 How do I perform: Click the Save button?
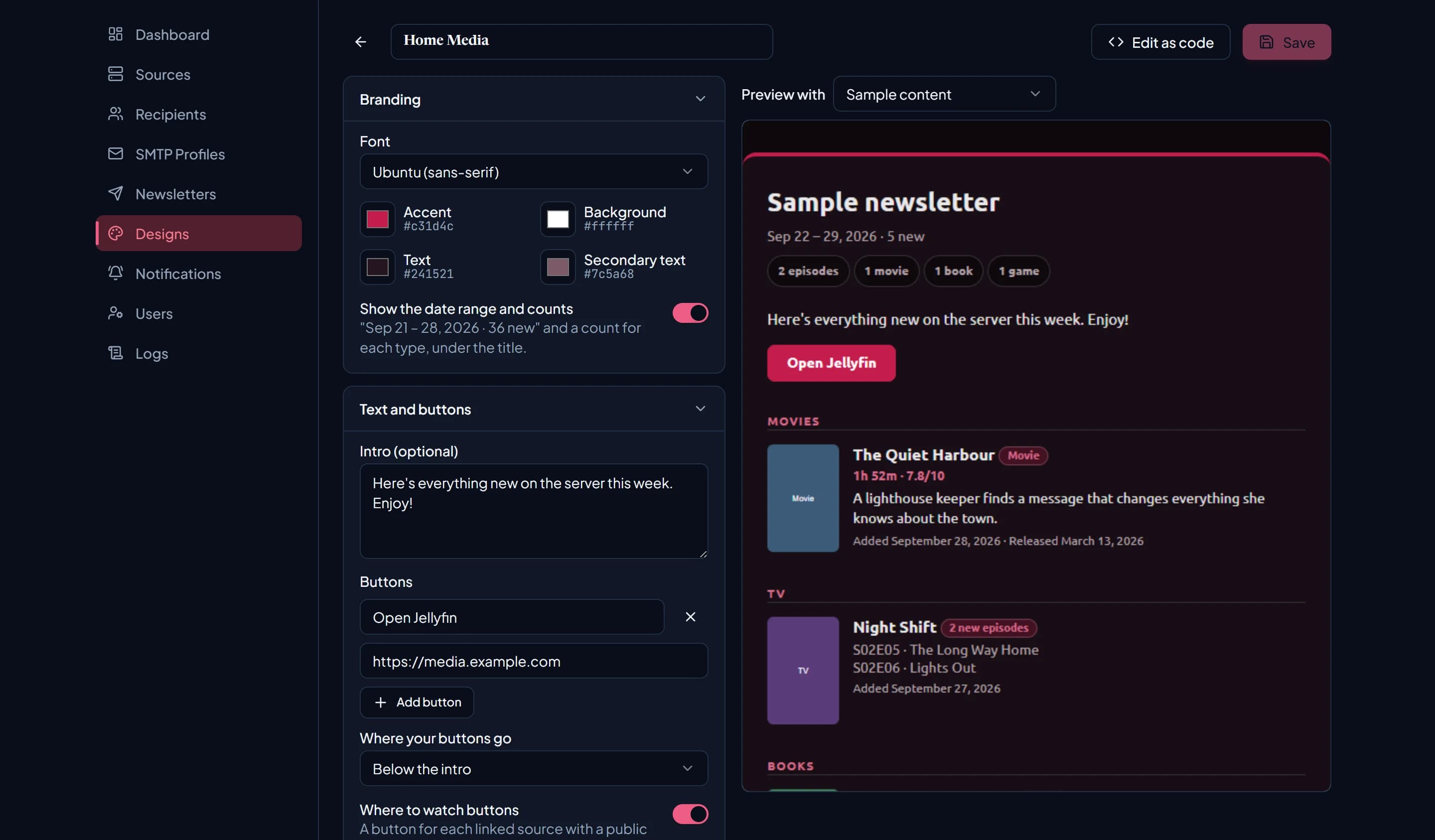pyautogui.click(x=1287, y=42)
